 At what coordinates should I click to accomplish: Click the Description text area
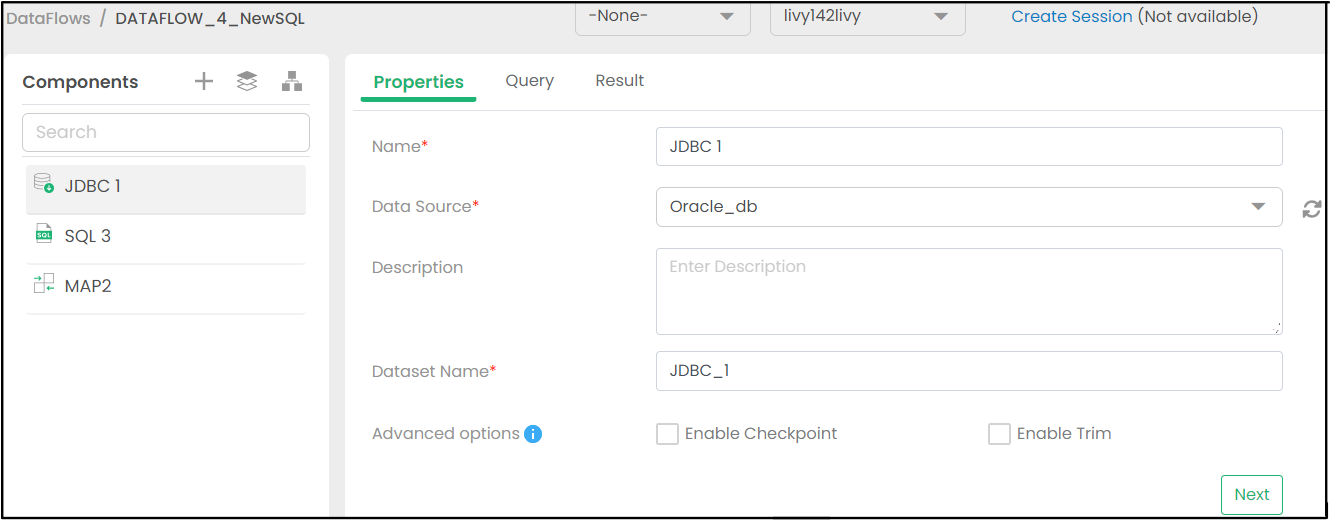click(x=969, y=291)
